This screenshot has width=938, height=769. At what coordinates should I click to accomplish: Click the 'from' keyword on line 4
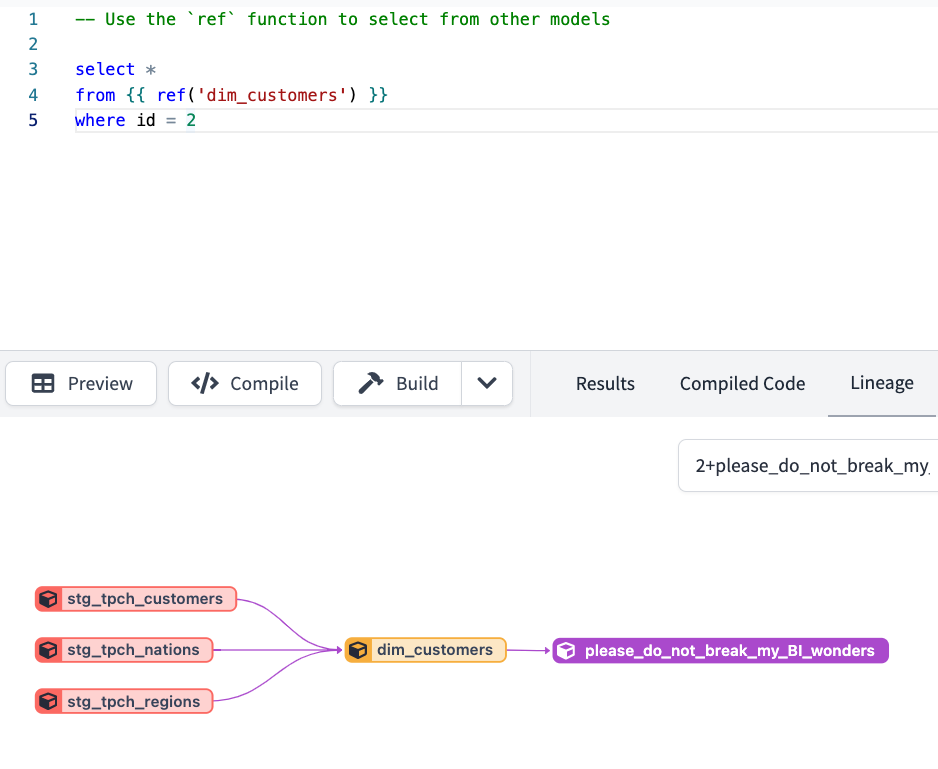[x=95, y=95]
